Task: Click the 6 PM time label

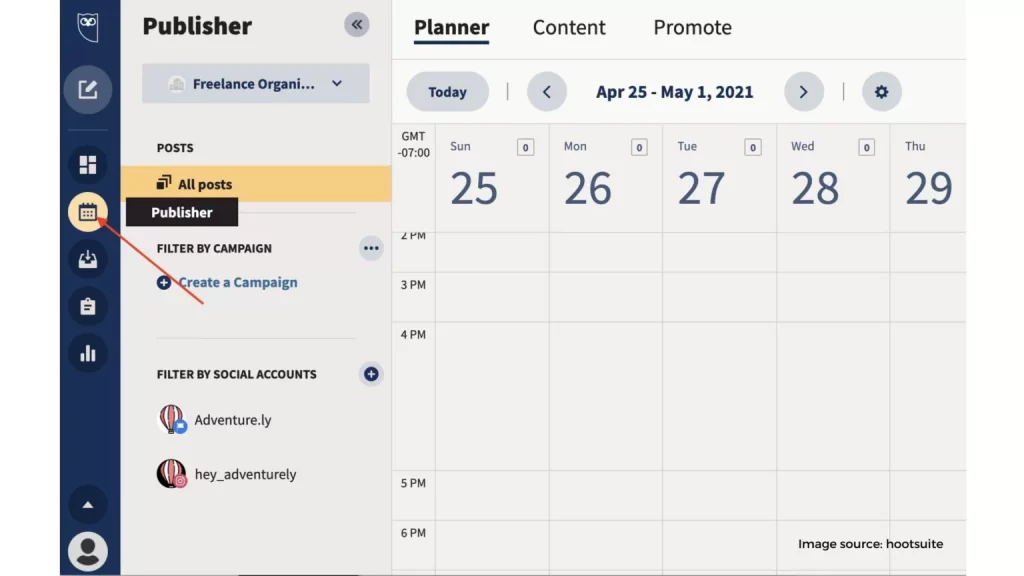Action: 413,533
